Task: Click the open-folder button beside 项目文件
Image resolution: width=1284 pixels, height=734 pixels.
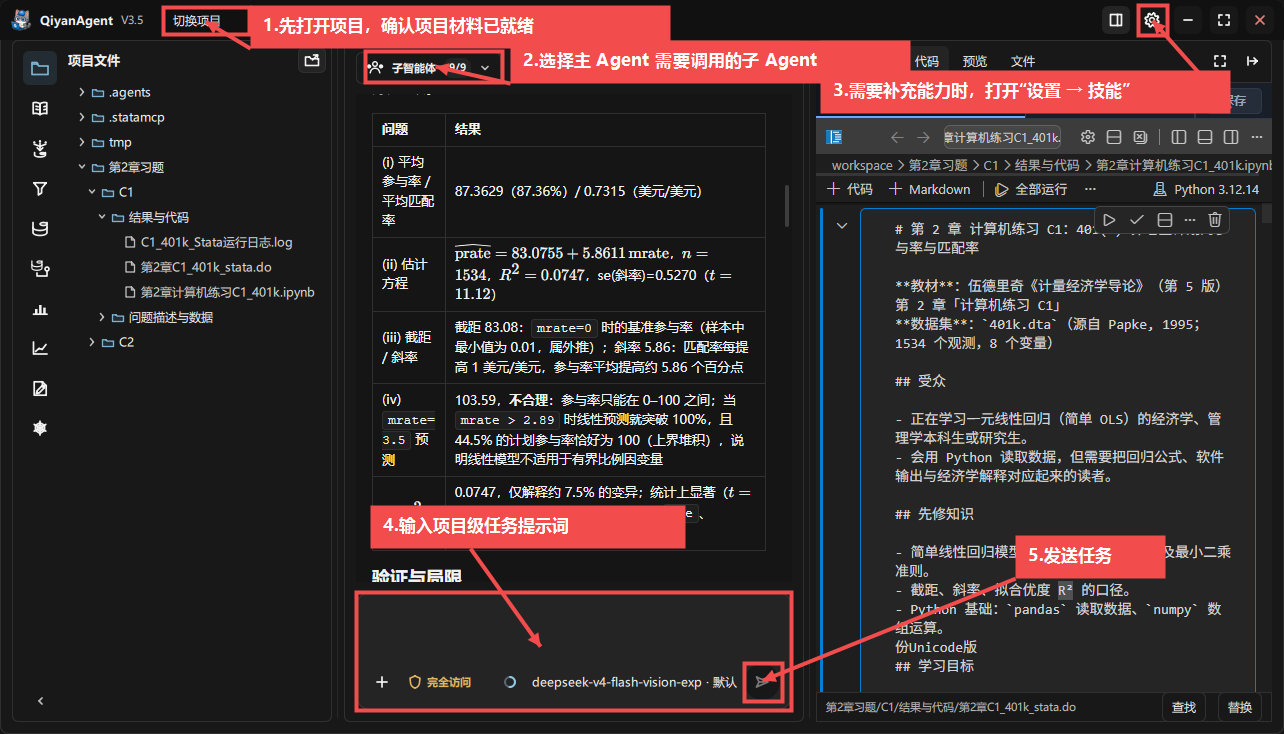Action: [313, 61]
